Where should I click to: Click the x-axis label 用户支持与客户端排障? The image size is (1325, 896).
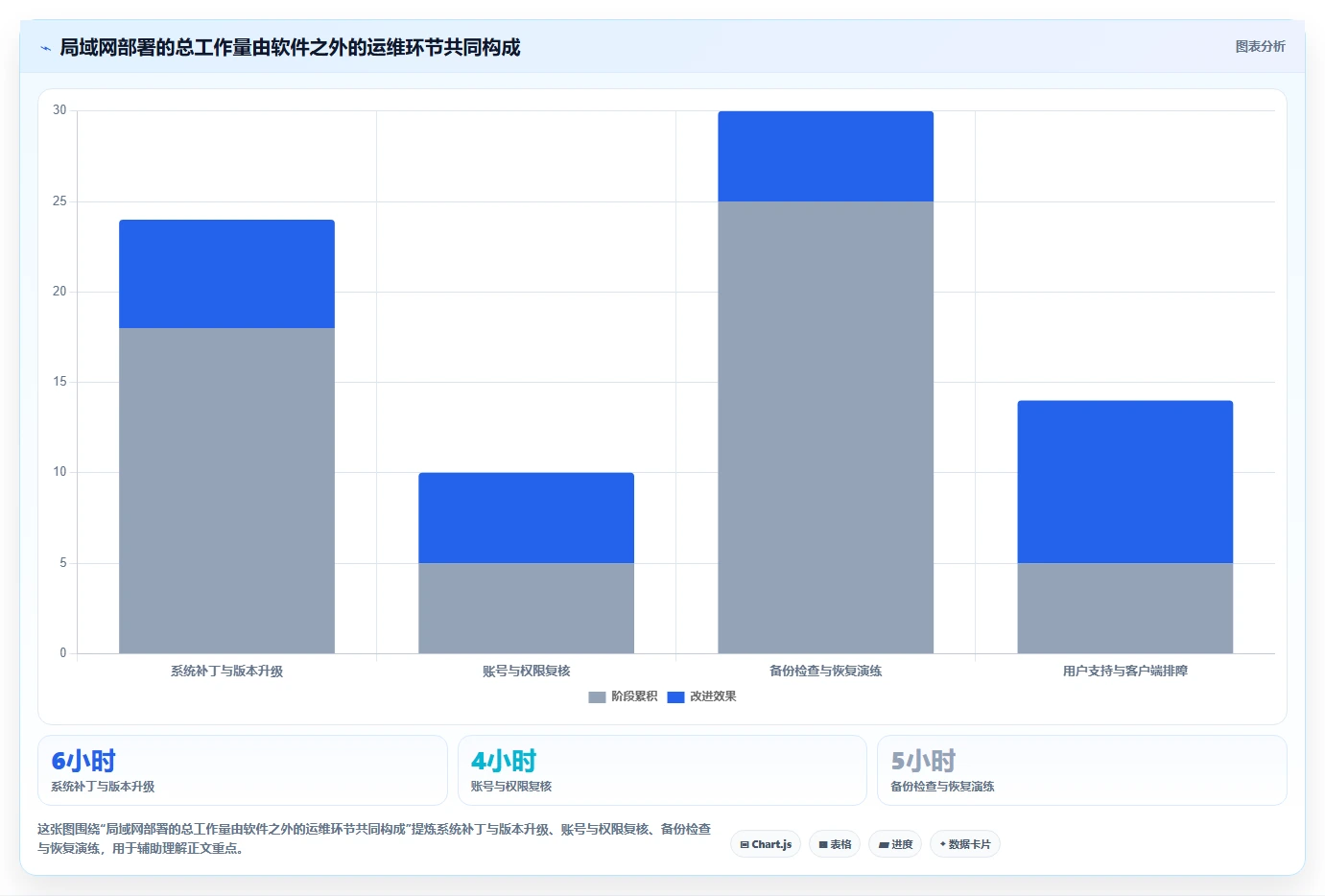click(1124, 672)
